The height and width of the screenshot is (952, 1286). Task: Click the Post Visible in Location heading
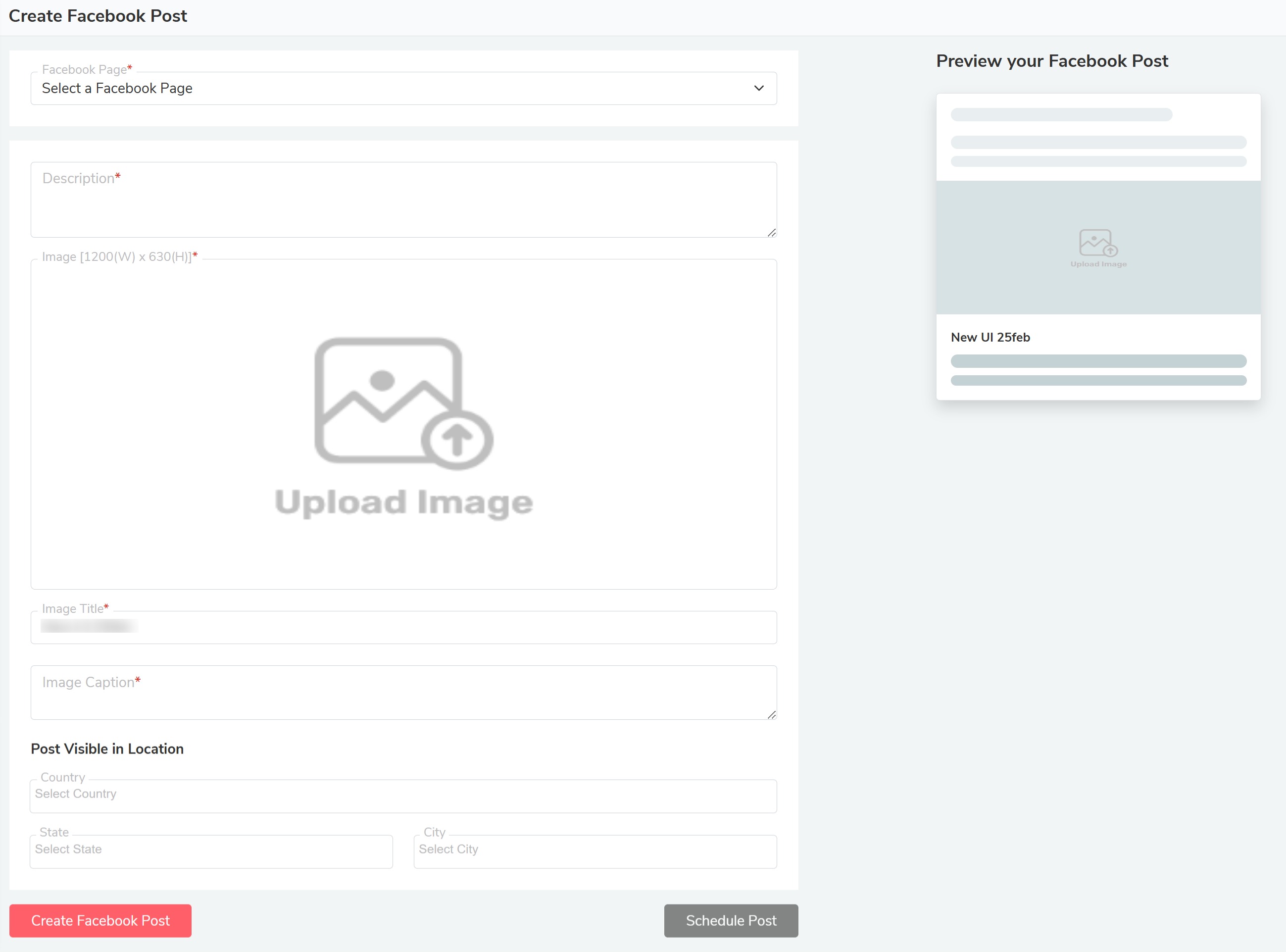[x=107, y=749]
